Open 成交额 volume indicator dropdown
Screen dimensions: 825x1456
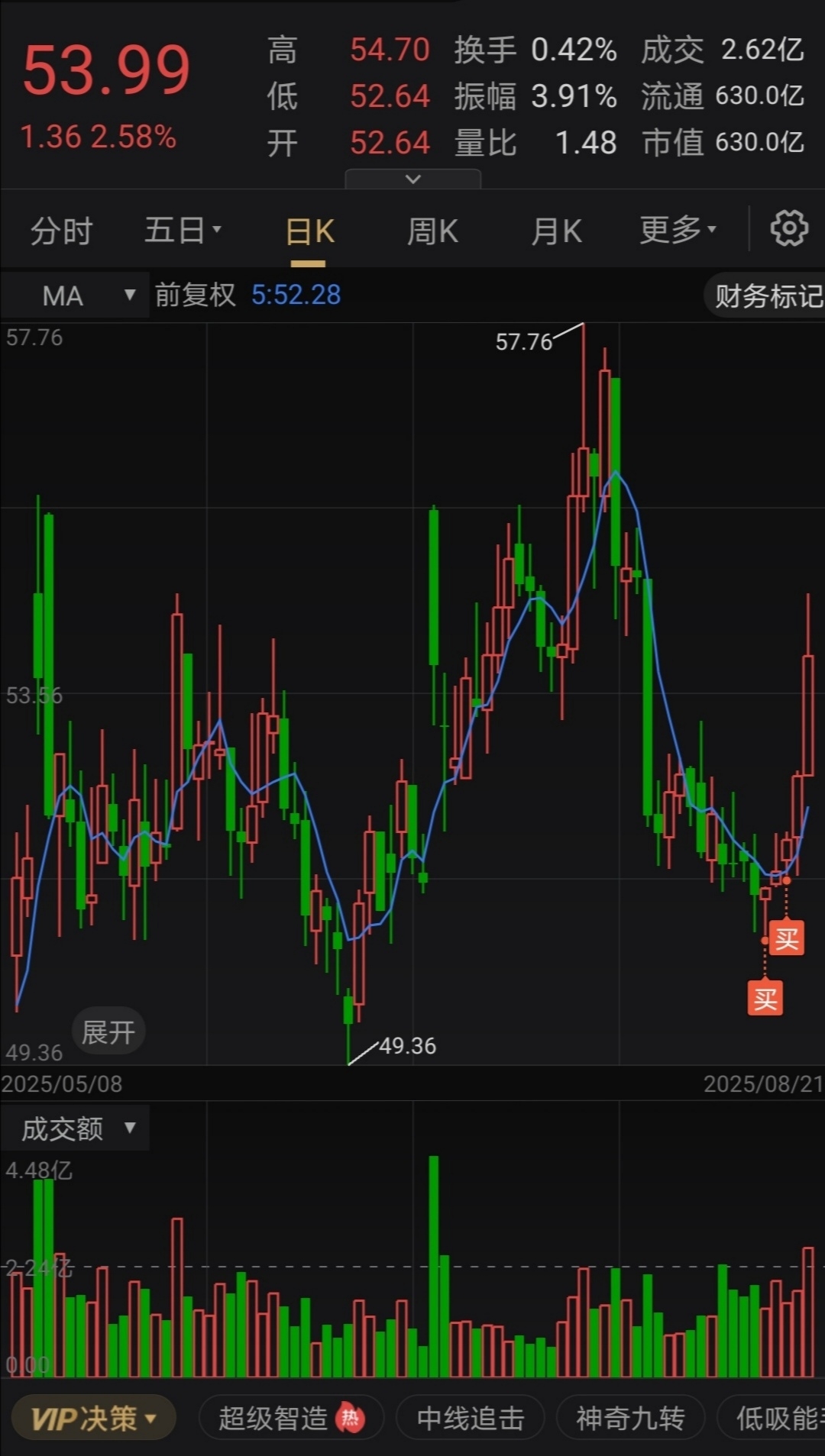tap(75, 1128)
